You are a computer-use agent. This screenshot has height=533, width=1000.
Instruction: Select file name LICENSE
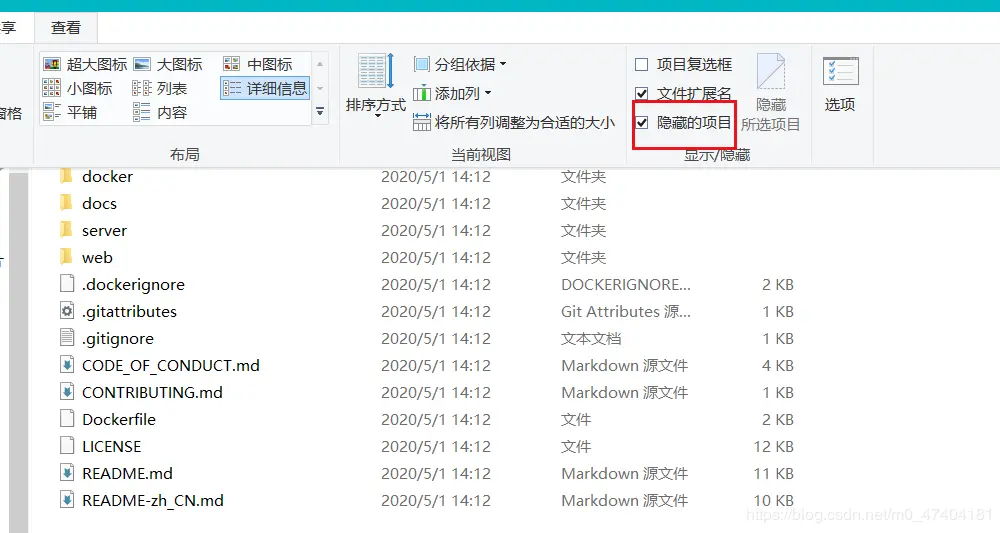point(112,446)
